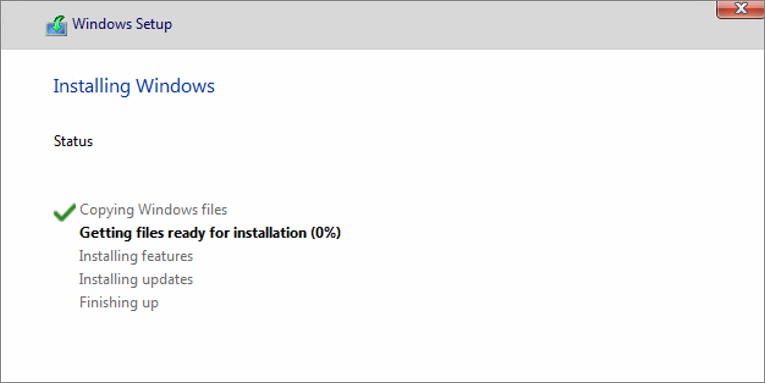Select the Windows Setup title text
The width and height of the screenshot is (765, 383).
tap(122, 24)
